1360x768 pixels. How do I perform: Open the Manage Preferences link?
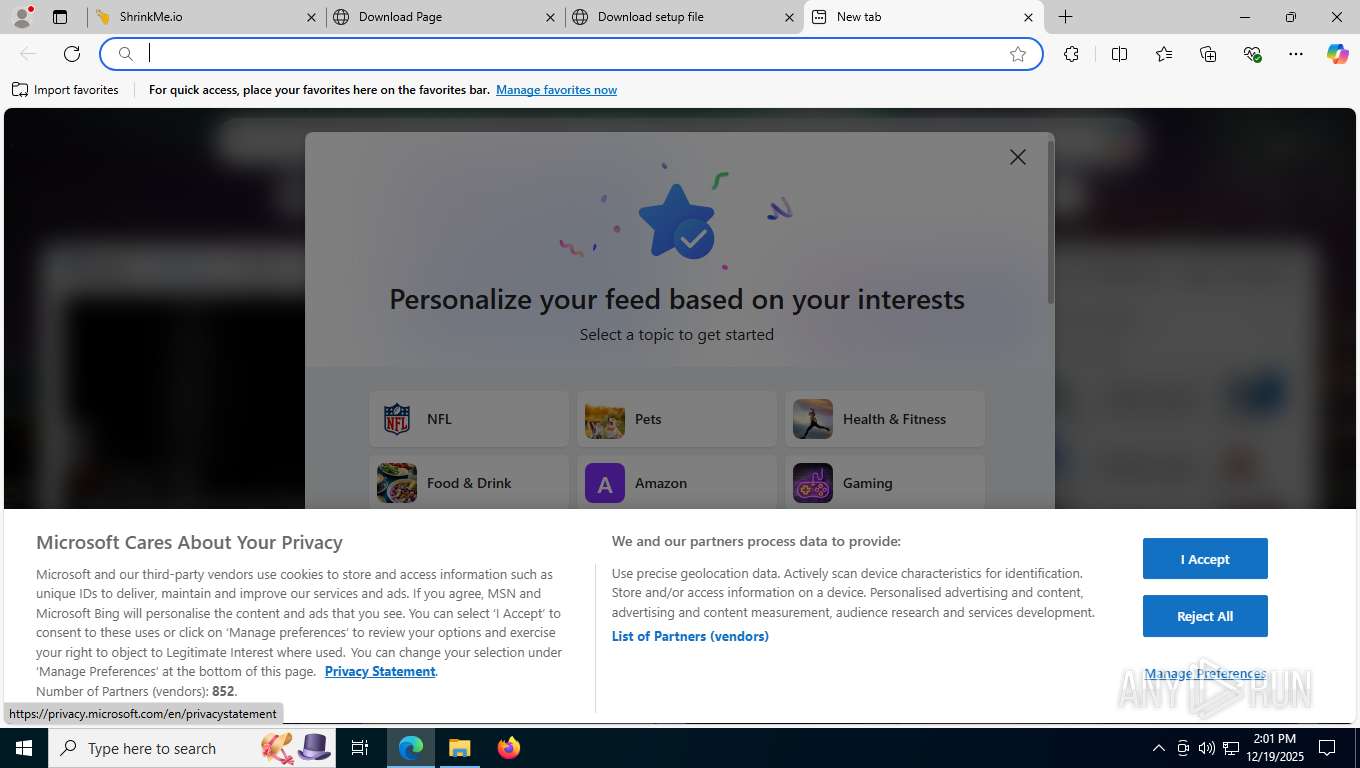1205,674
